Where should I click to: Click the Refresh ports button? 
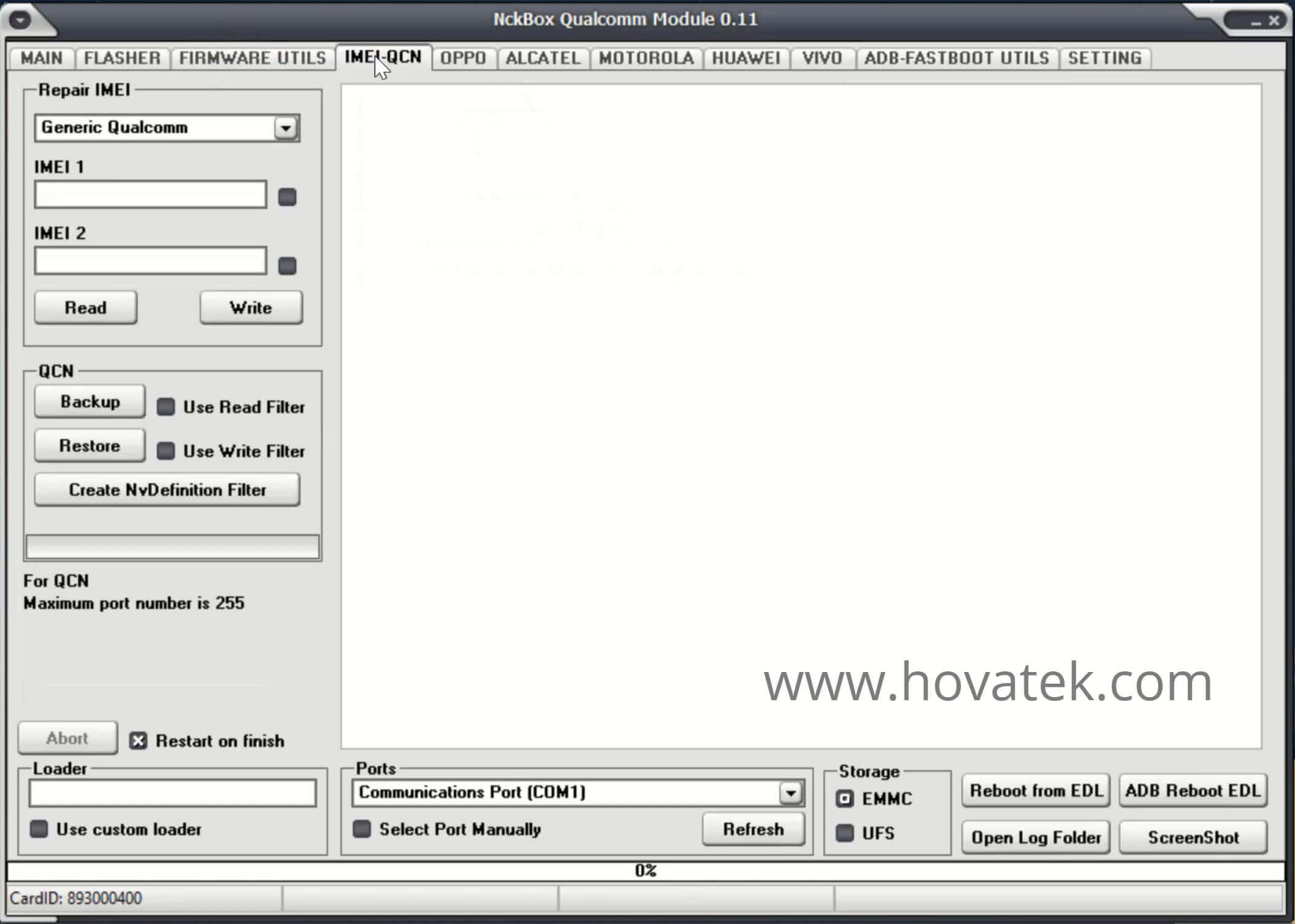(754, 830)
